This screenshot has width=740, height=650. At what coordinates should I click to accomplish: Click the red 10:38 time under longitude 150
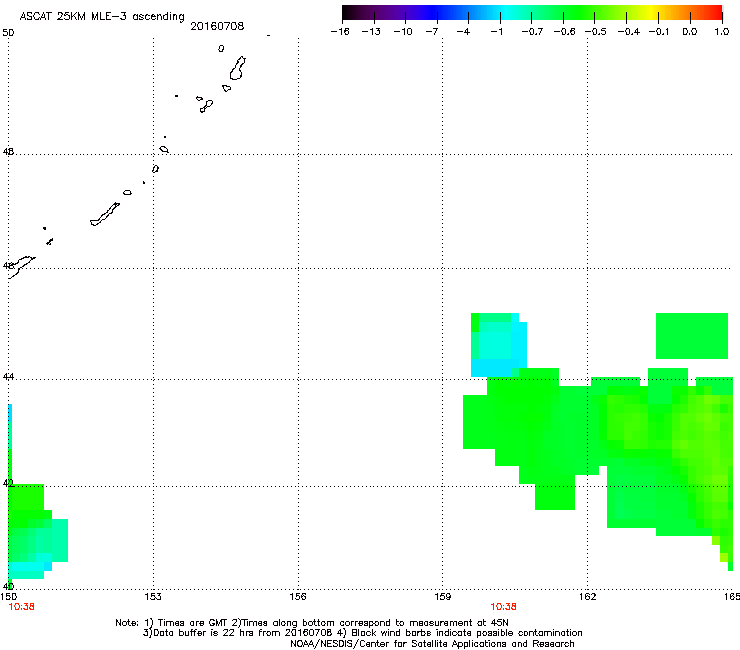tap(21, 607)
